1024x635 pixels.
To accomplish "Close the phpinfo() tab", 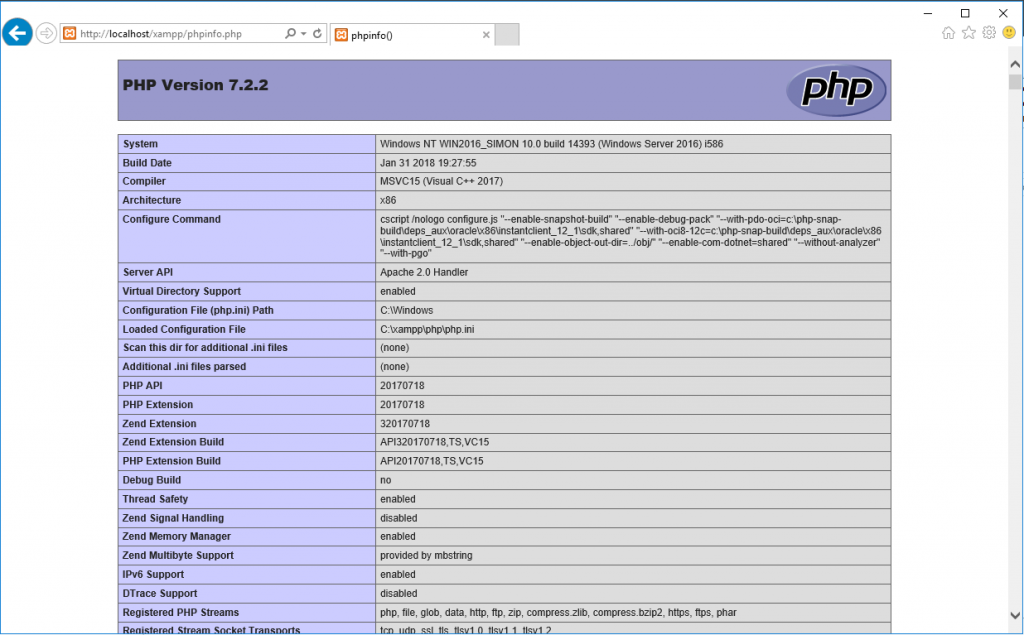I will pos(486,35).
